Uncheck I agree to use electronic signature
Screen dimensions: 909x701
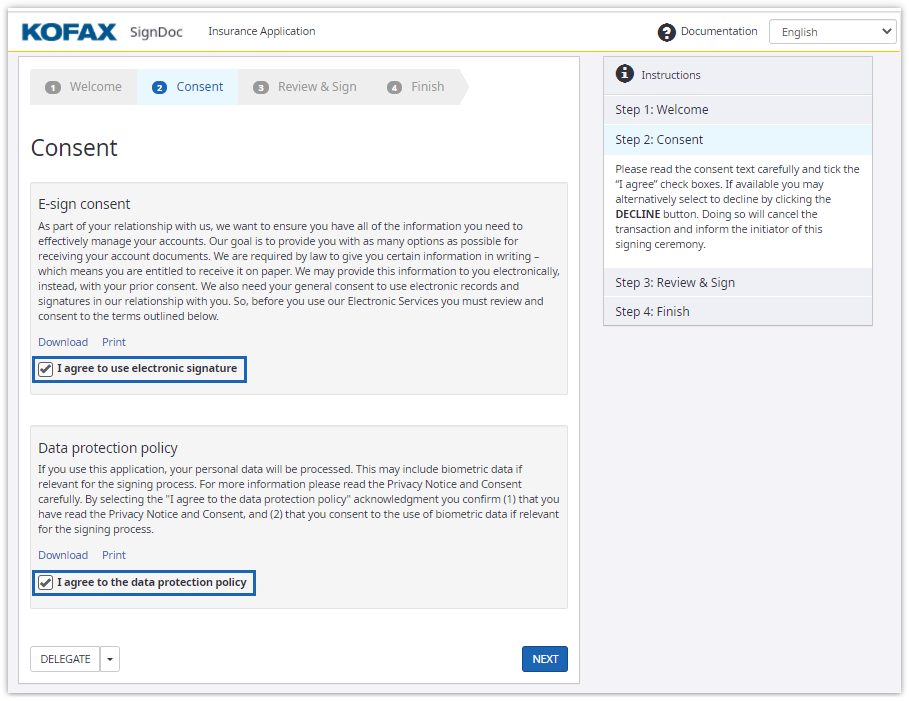46,369
